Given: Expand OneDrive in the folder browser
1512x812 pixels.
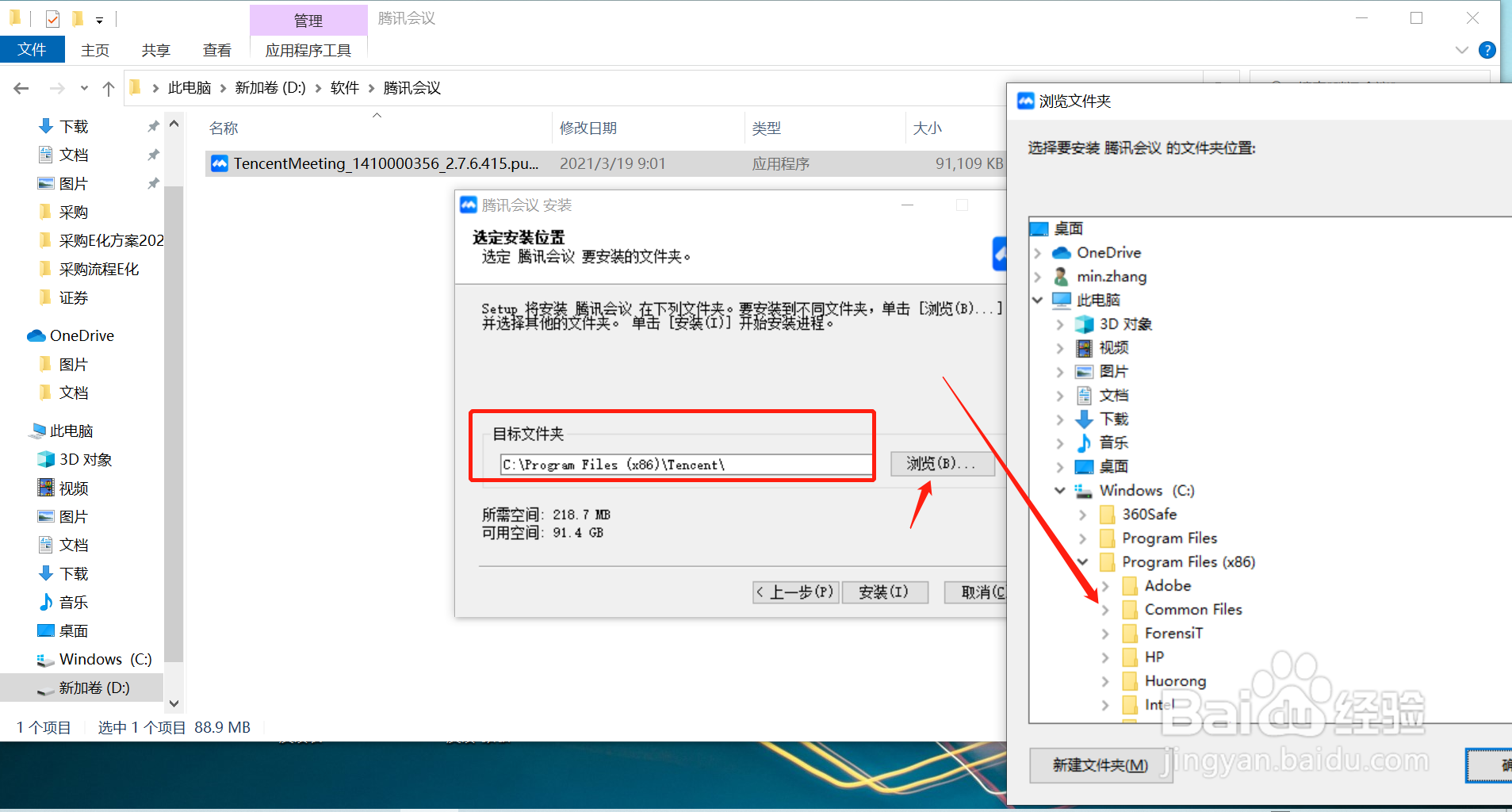Looking at the screenshot, I should (1037, 253).
